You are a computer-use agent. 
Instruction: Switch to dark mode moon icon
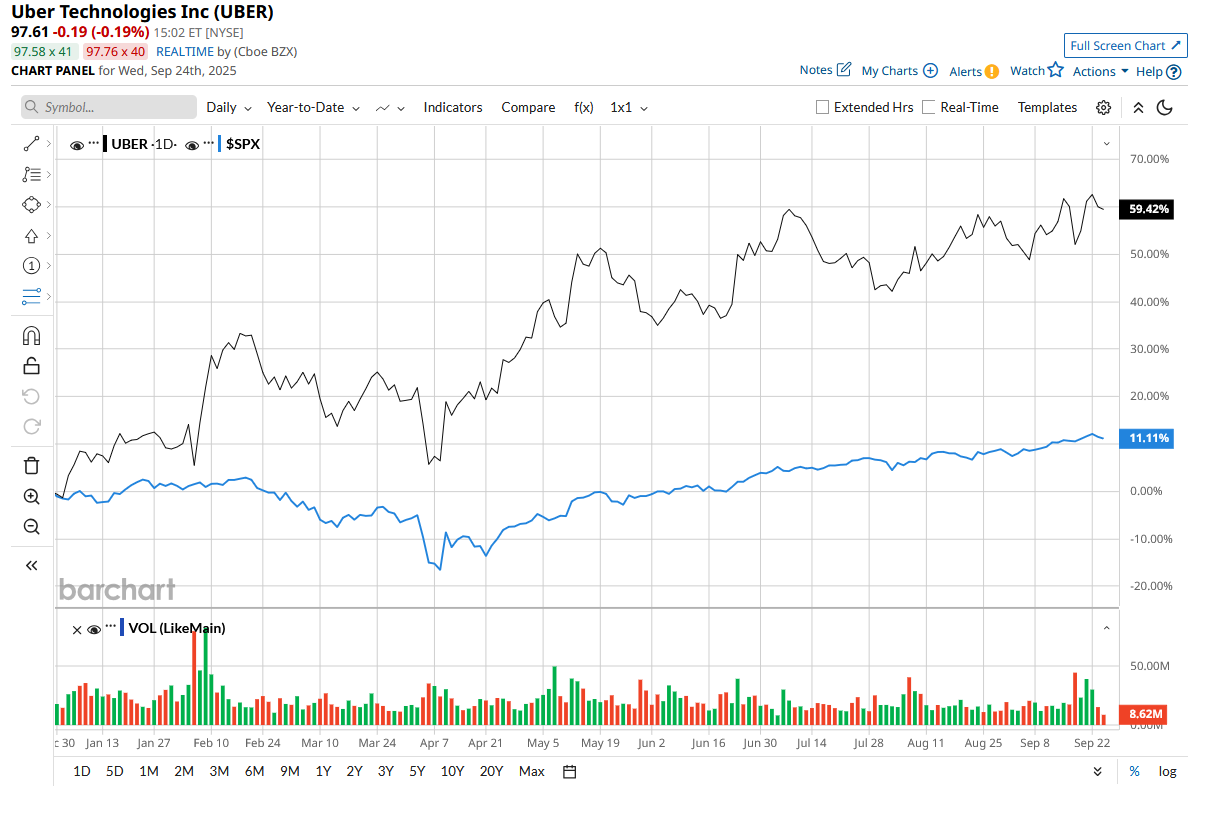tap(1164, 107)
